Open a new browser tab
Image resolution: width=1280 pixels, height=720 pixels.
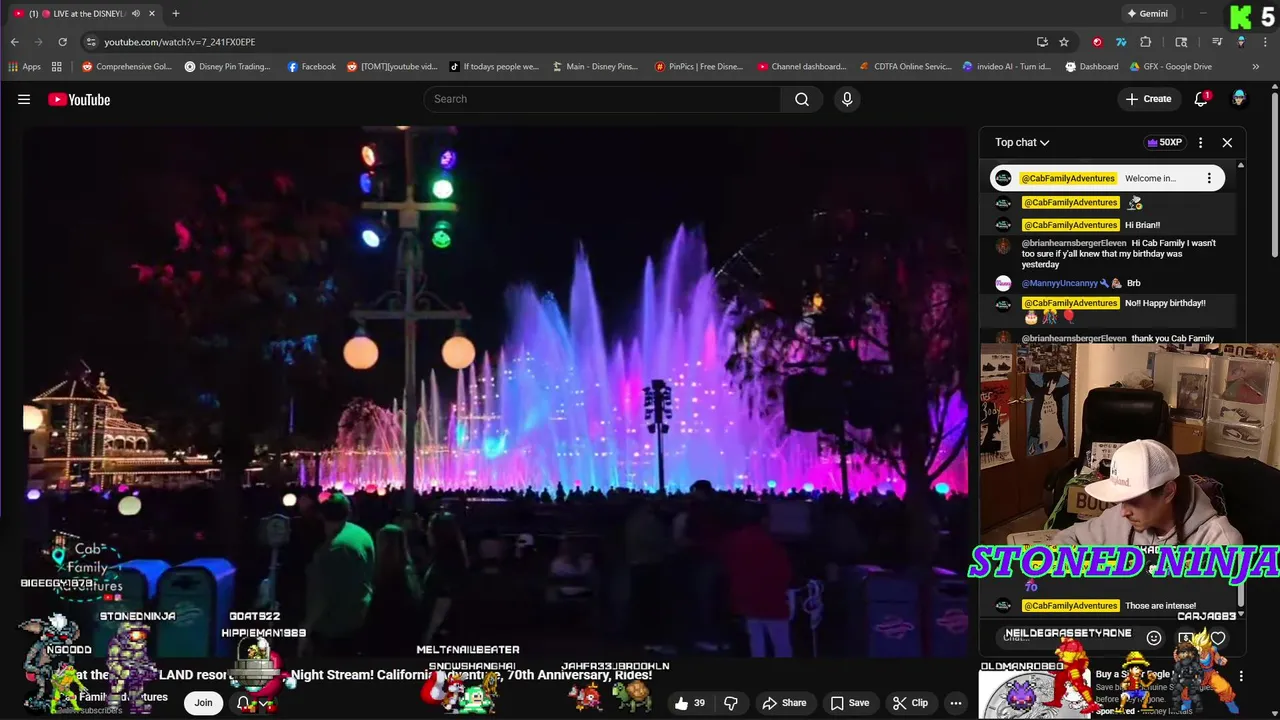pyautogui.click(x=175, y=14)
